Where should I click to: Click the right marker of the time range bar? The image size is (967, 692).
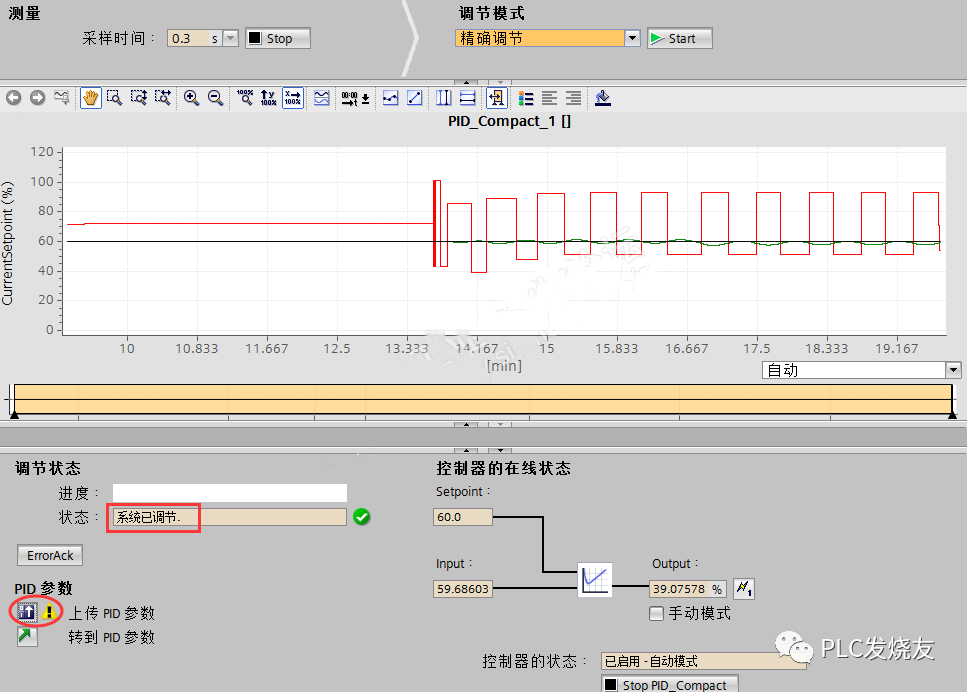[952, 415]
